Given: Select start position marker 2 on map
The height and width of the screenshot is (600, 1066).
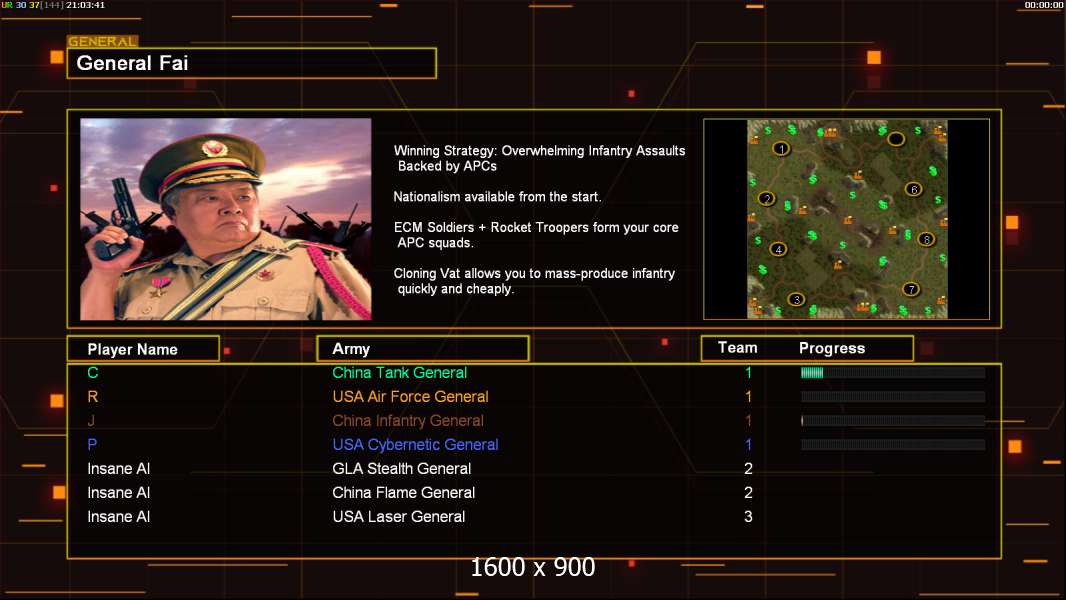Looking at the screenshot, I should coord(767,198).
